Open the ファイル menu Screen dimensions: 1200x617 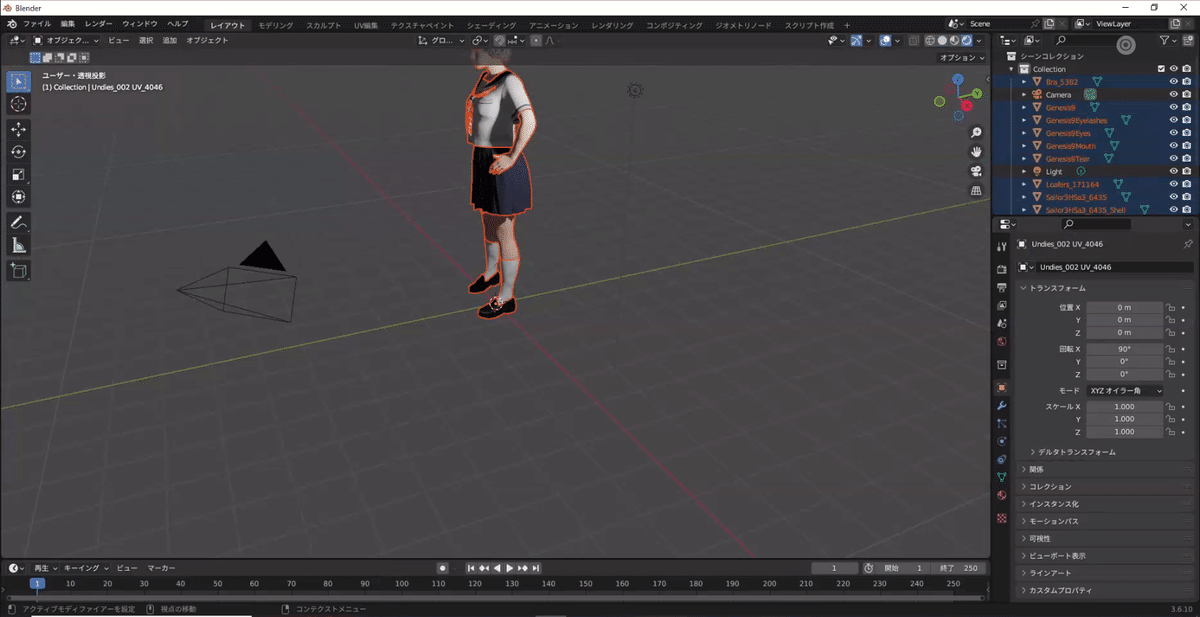[36, 23]
